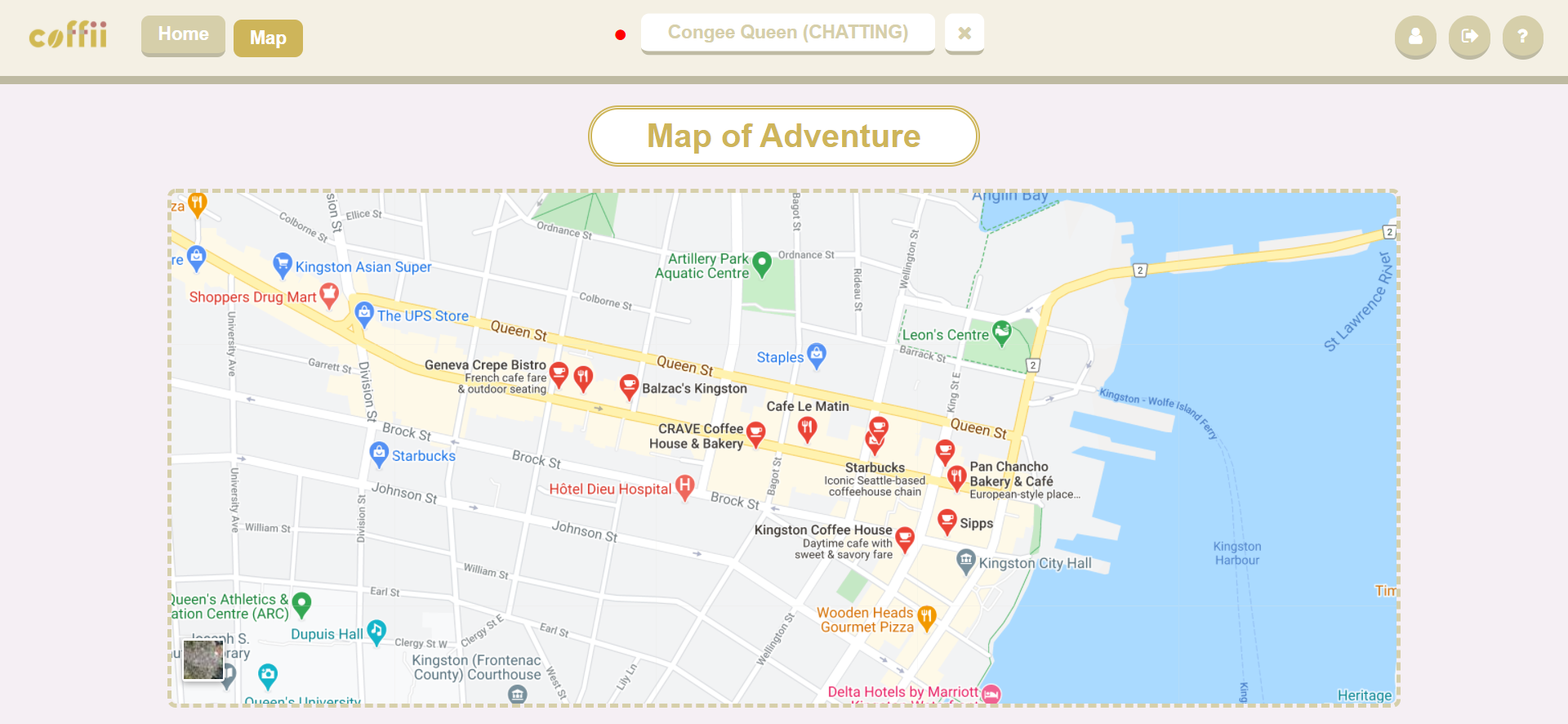Open the Home tab
Screen dimensions: 1568x724
tap(183, 35)
